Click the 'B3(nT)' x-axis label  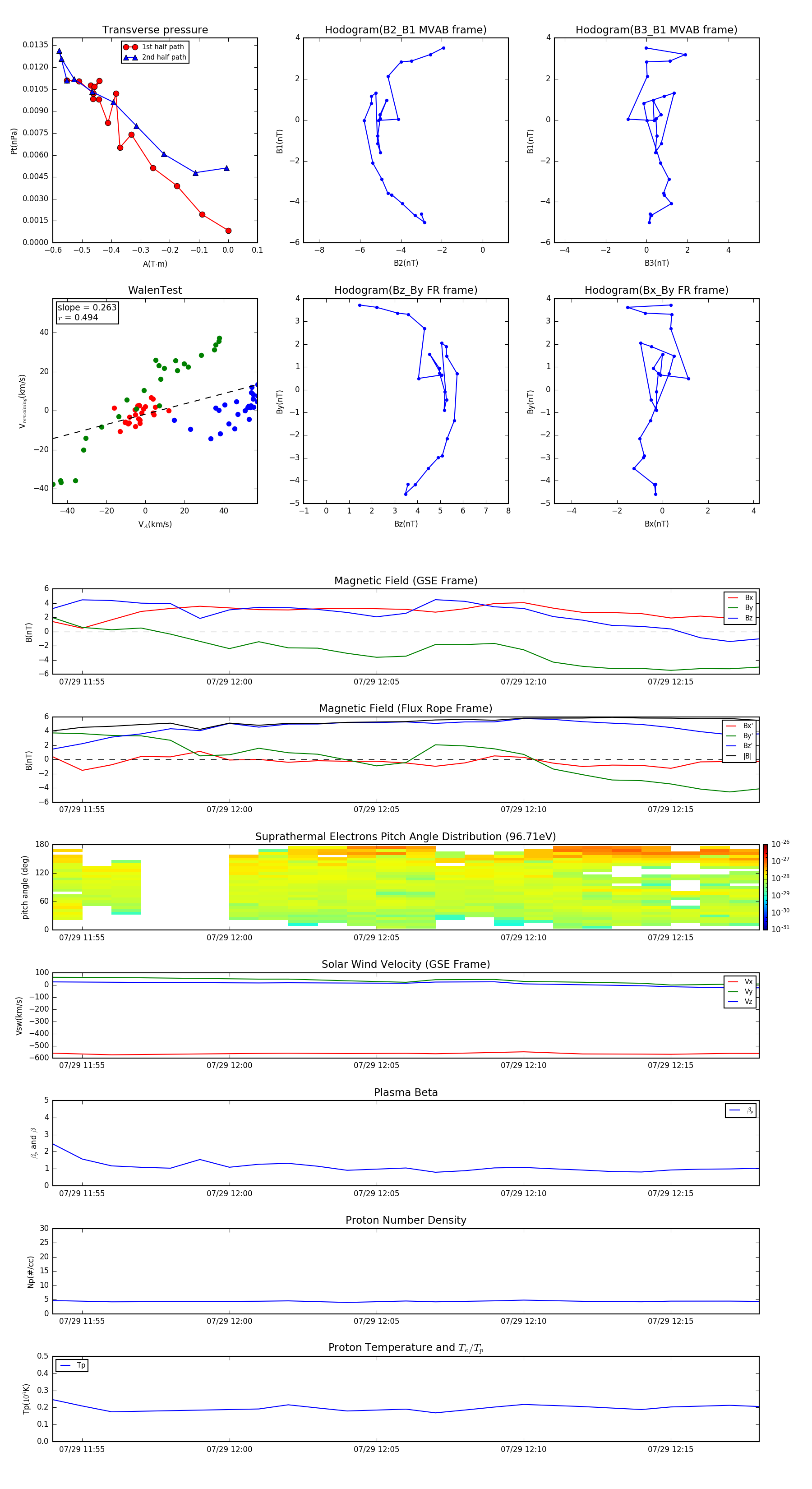pos(656,263)
